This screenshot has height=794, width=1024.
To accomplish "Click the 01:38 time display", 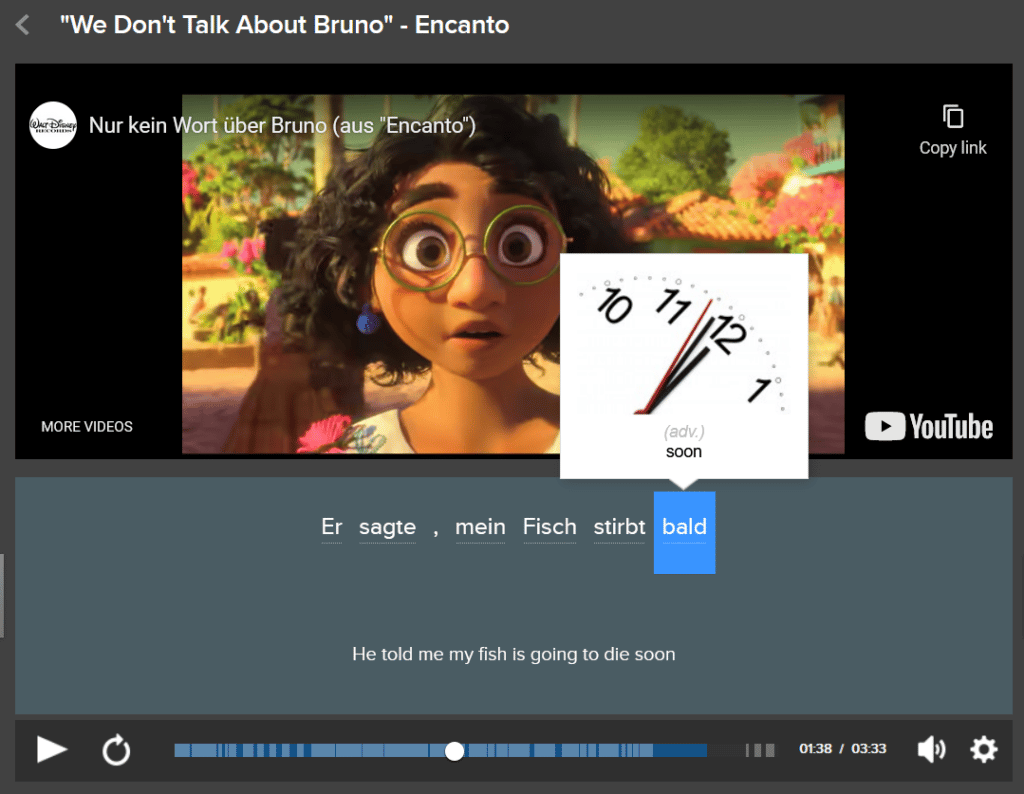I will click(x=815, y=750).
